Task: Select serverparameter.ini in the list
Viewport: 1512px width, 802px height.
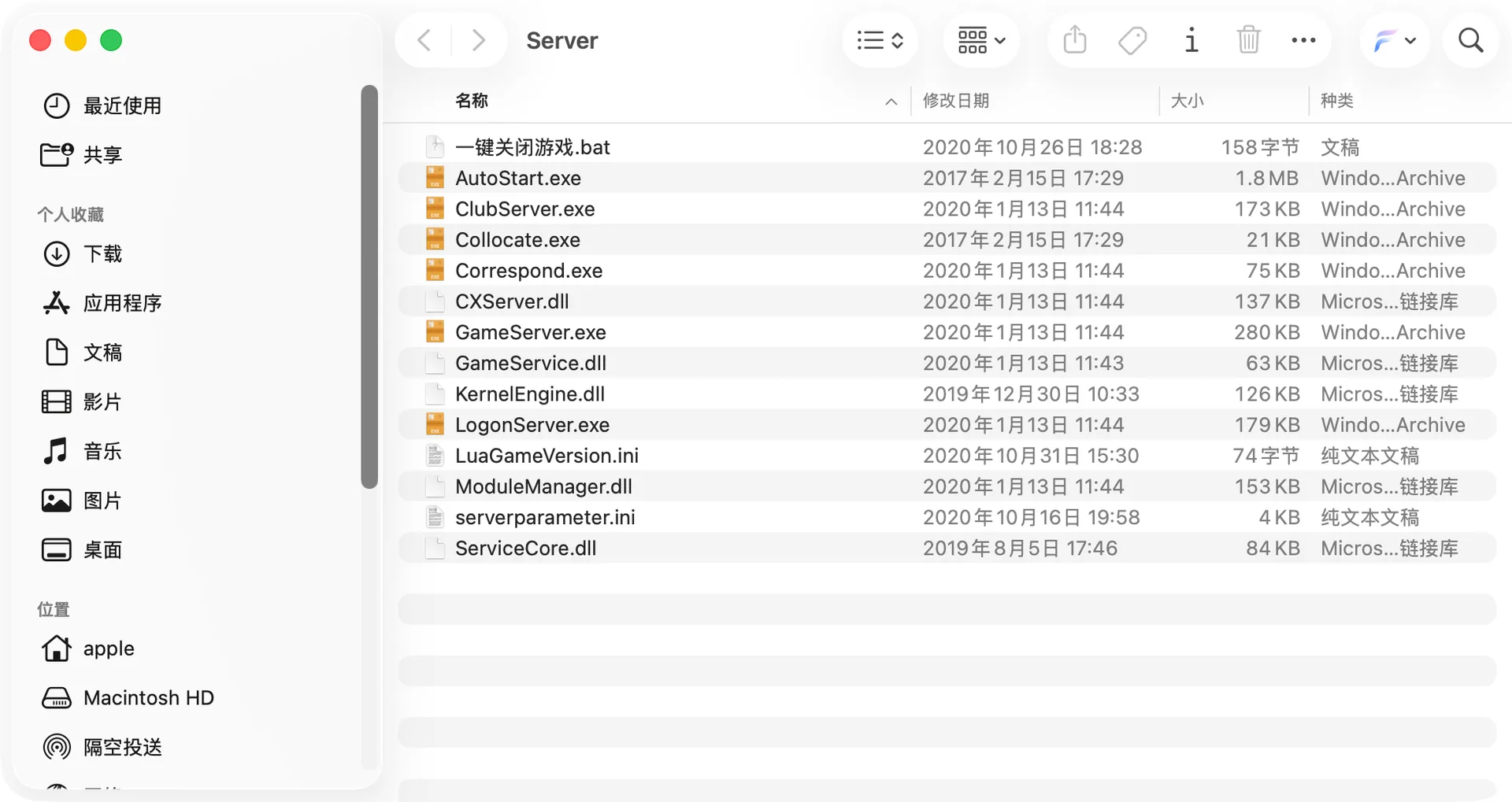Action: click(947, 517)
